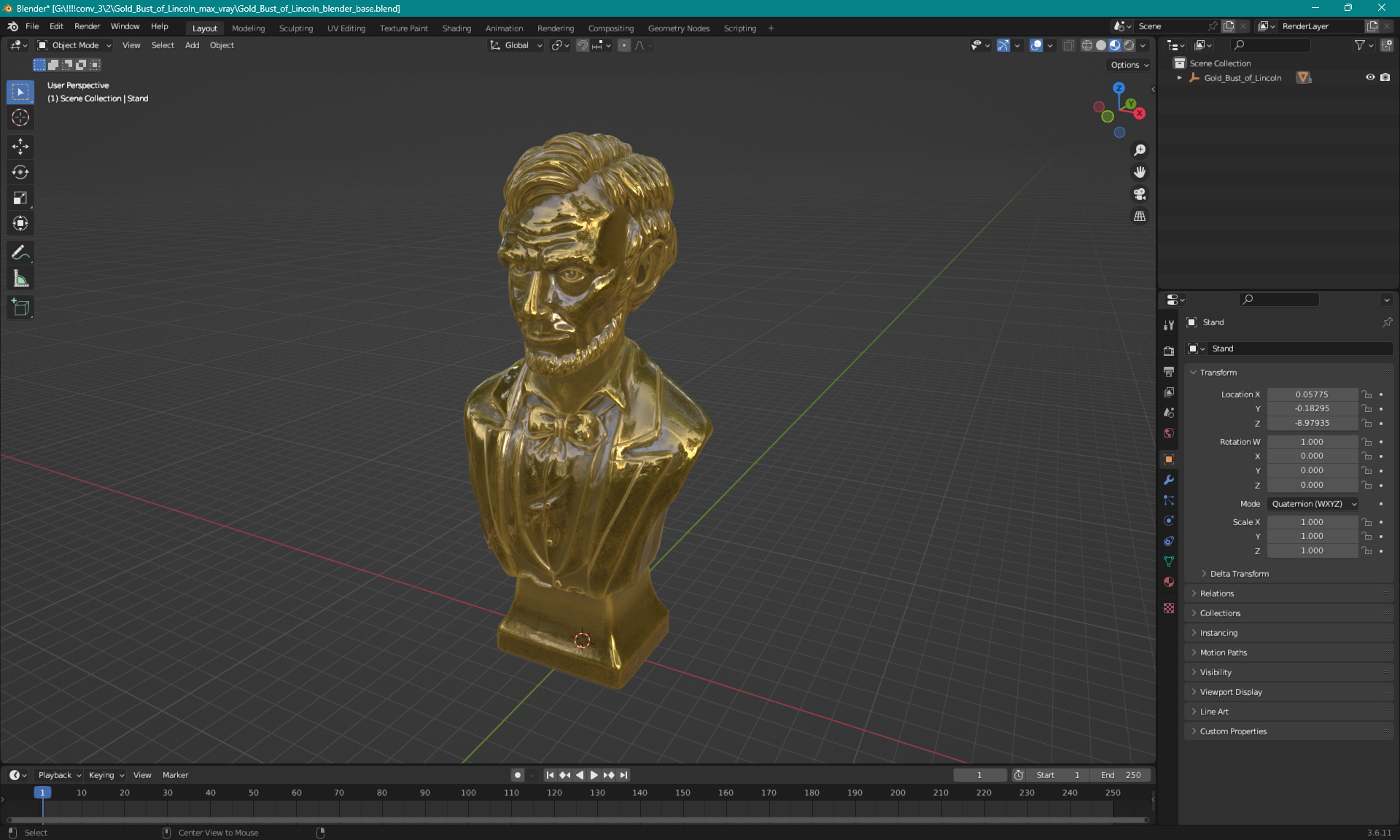1400x840 pixels.
Task: Switch to rendered viewport shading
Action: [x=1129, y=45]
